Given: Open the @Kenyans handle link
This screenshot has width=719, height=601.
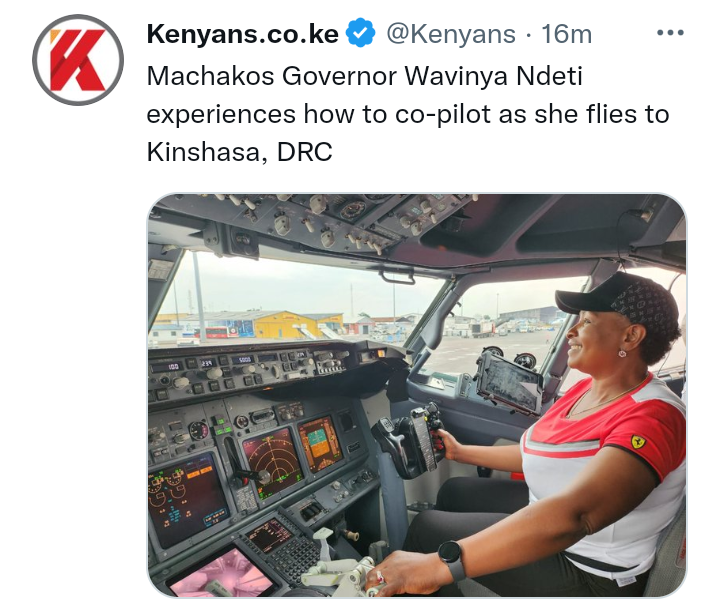Looking at the screenshot, I should (x=451, y=34).
